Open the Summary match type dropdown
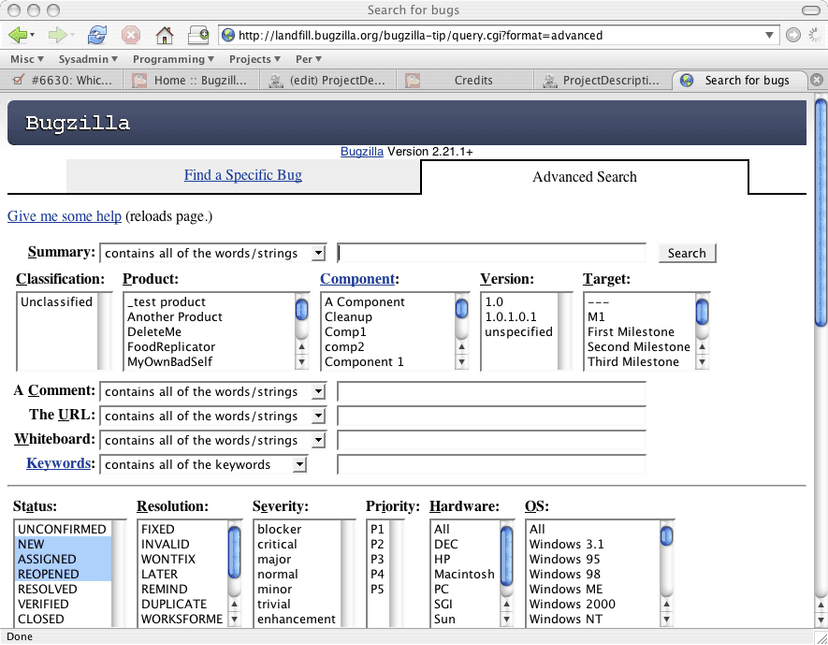Image resolution: width=828 pixels, height=645 pixels. [x=213, y=253]
